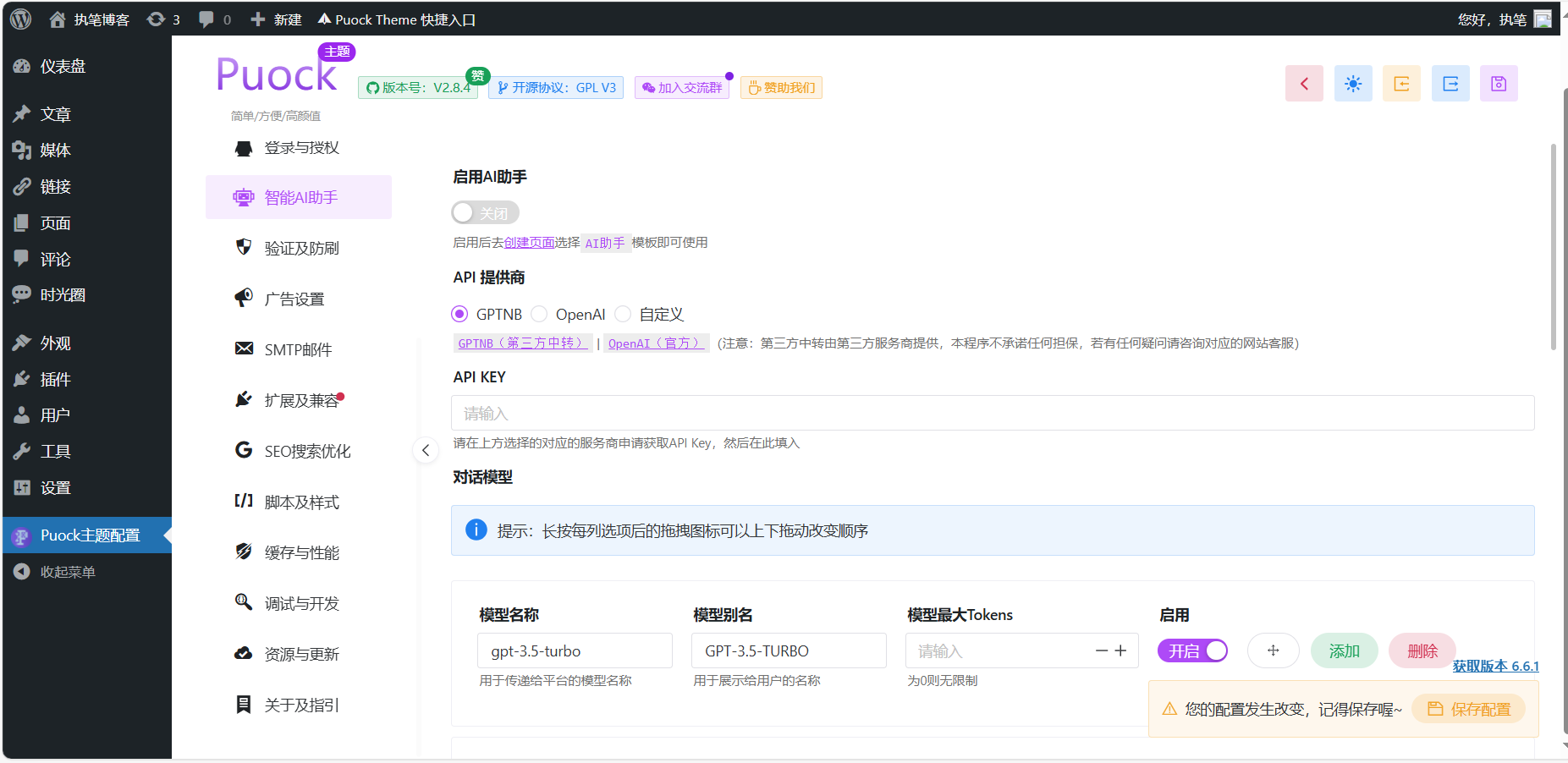Open the 页面 pages menu
The width and height of the screenshot is (1568, 763).
coord(87,223)
